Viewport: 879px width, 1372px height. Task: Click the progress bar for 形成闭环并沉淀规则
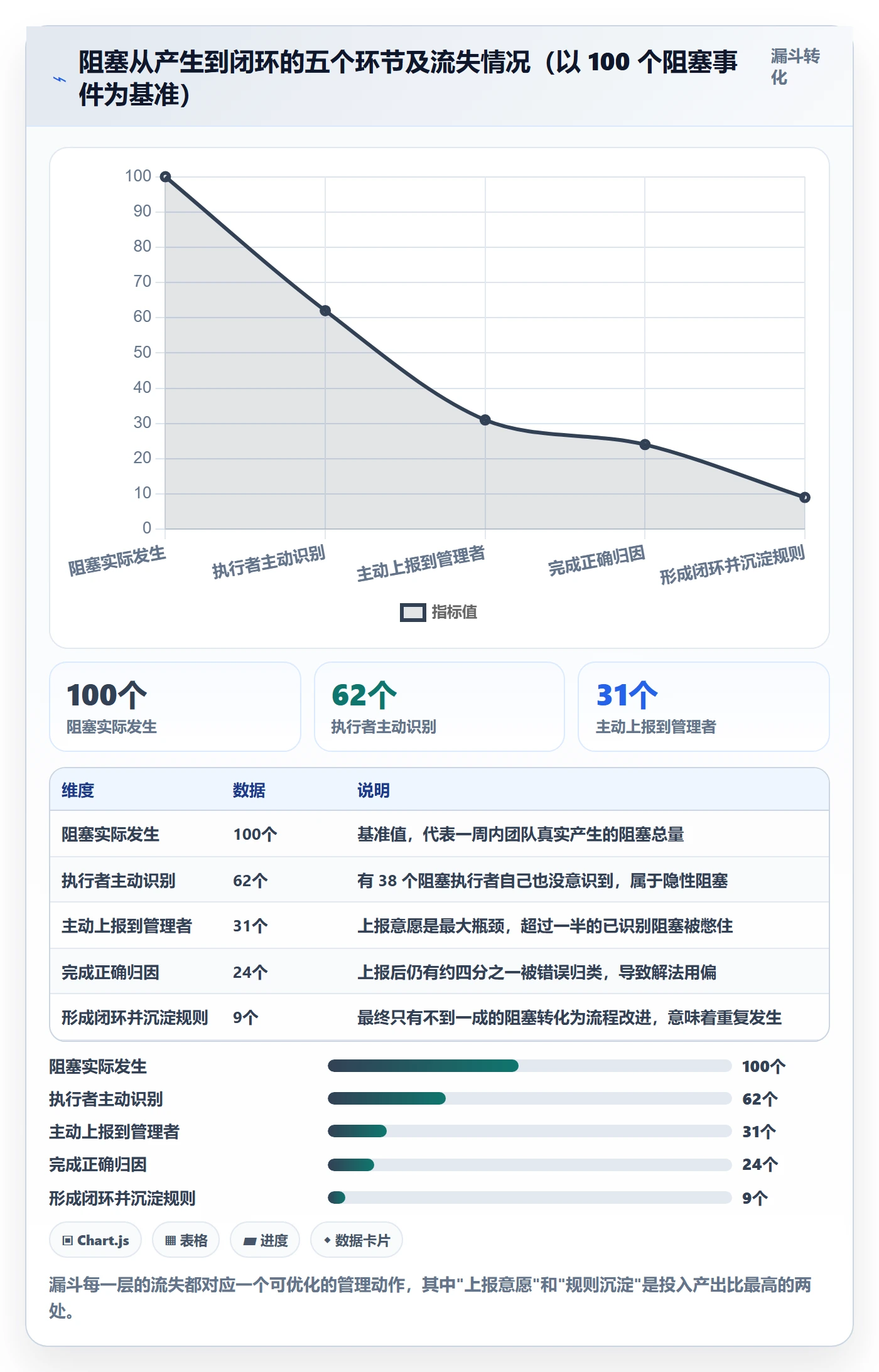(x=529, y=1198)
